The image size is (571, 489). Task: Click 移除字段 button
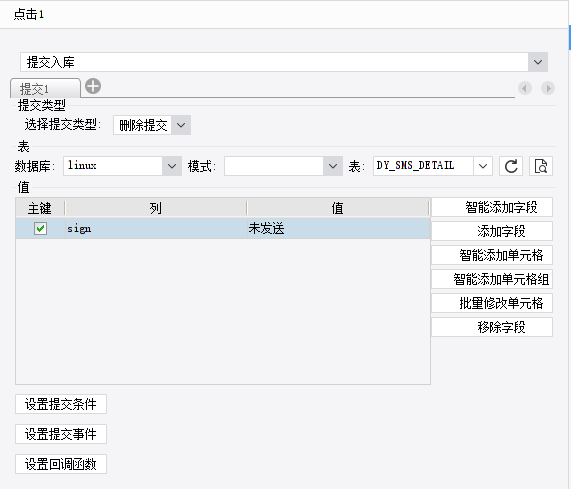(x=492, y=327)
